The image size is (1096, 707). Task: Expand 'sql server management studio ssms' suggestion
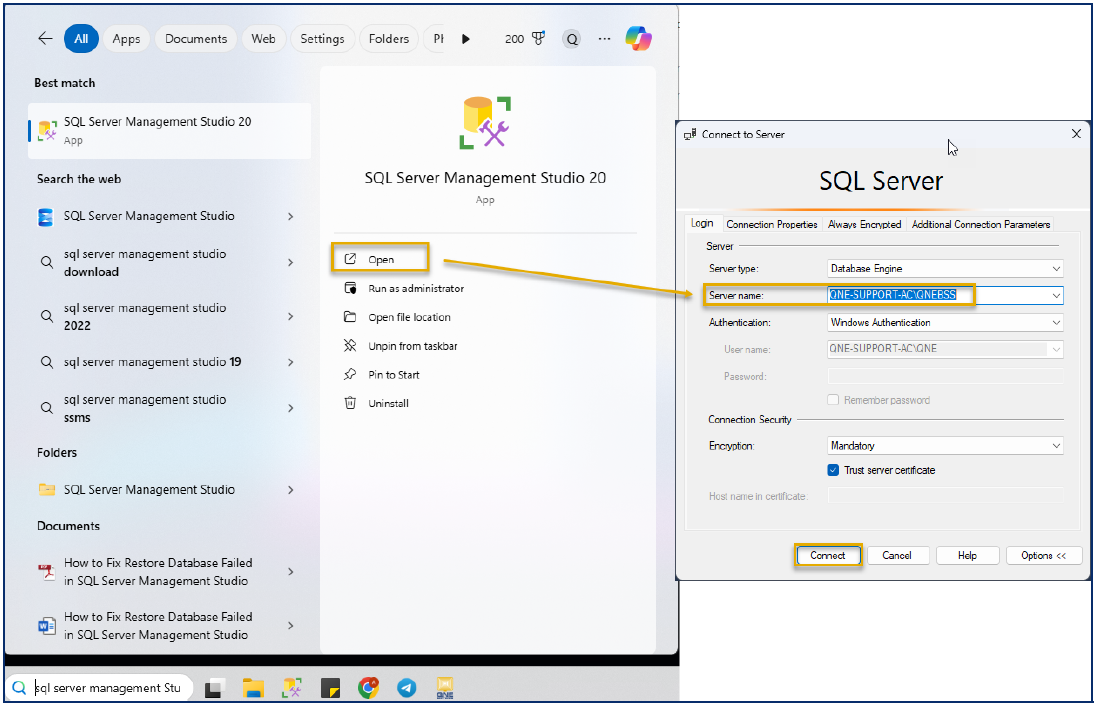[x=291, y=408]
